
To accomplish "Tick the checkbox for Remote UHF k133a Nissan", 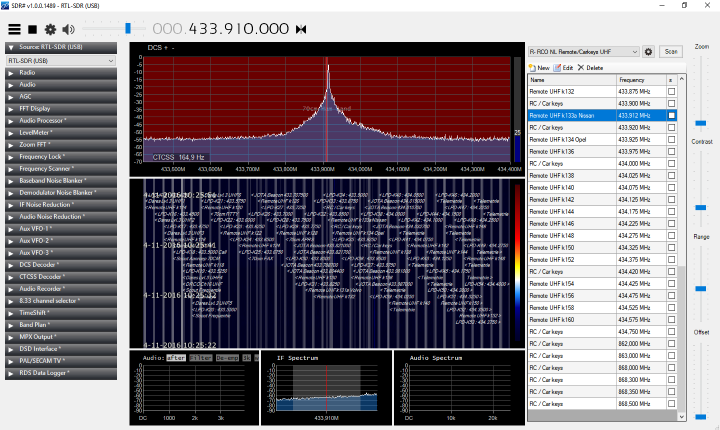I will coord(671,115).
